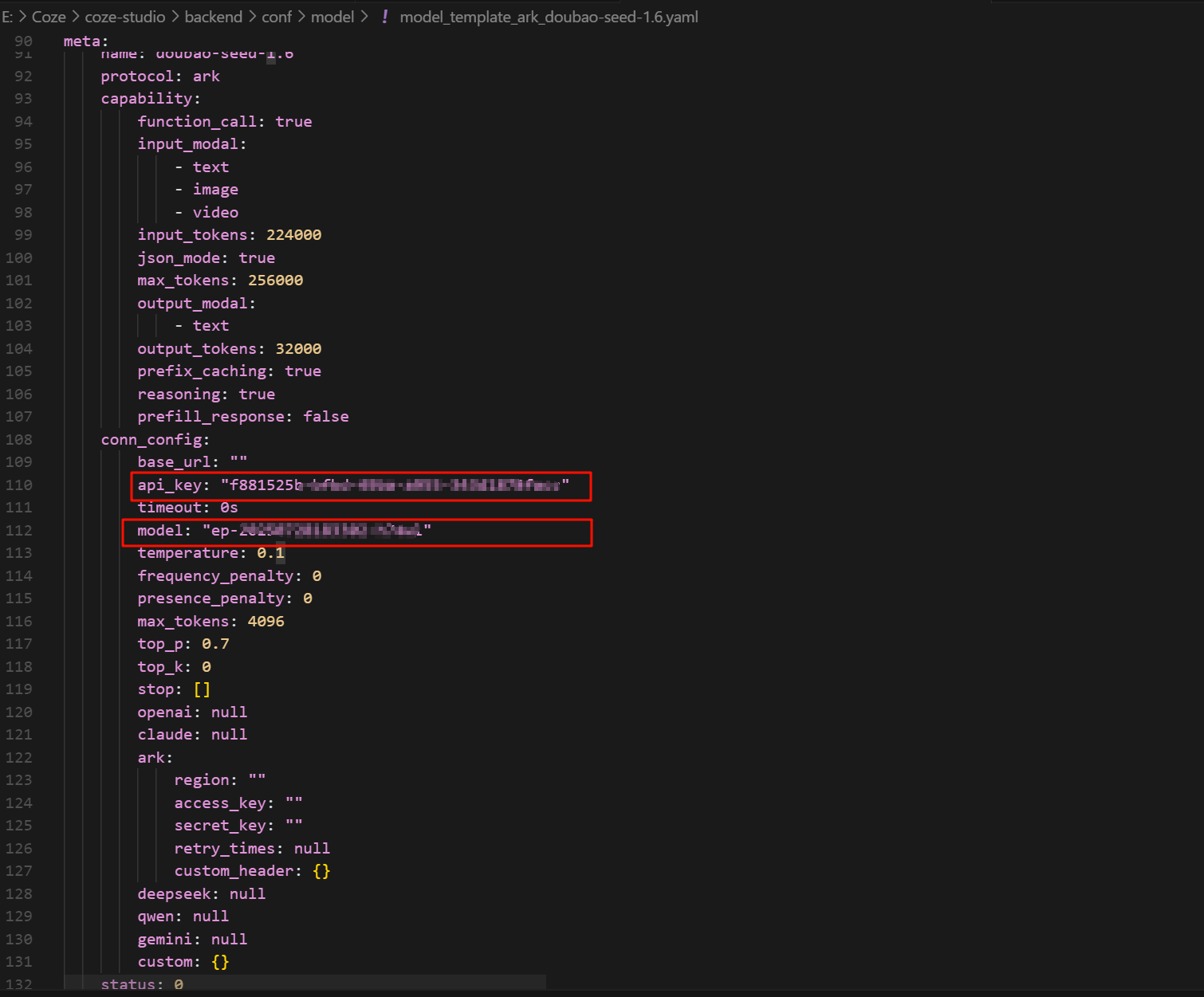Place cursor on 'protocol: ark' line
The image size is (1204, 997).
coord(160,77)
